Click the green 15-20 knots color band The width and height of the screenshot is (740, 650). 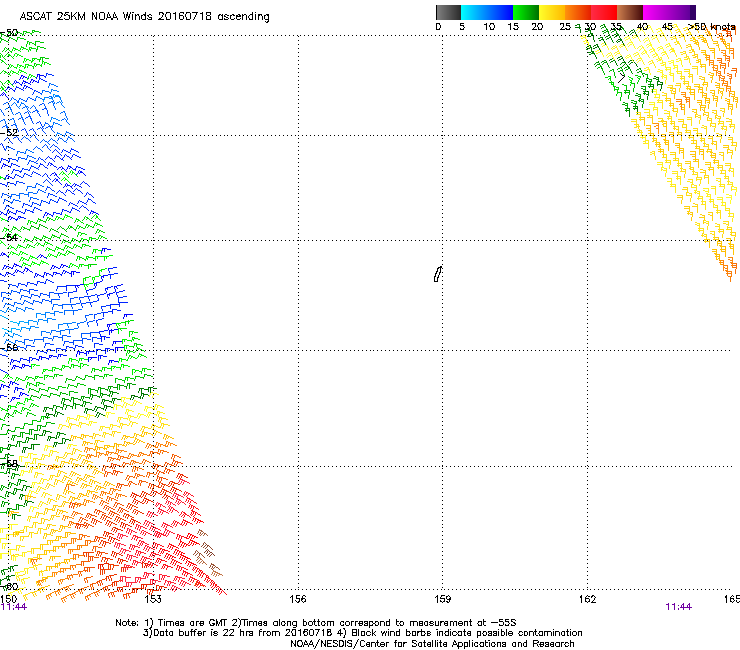click(x=526, y=12)
